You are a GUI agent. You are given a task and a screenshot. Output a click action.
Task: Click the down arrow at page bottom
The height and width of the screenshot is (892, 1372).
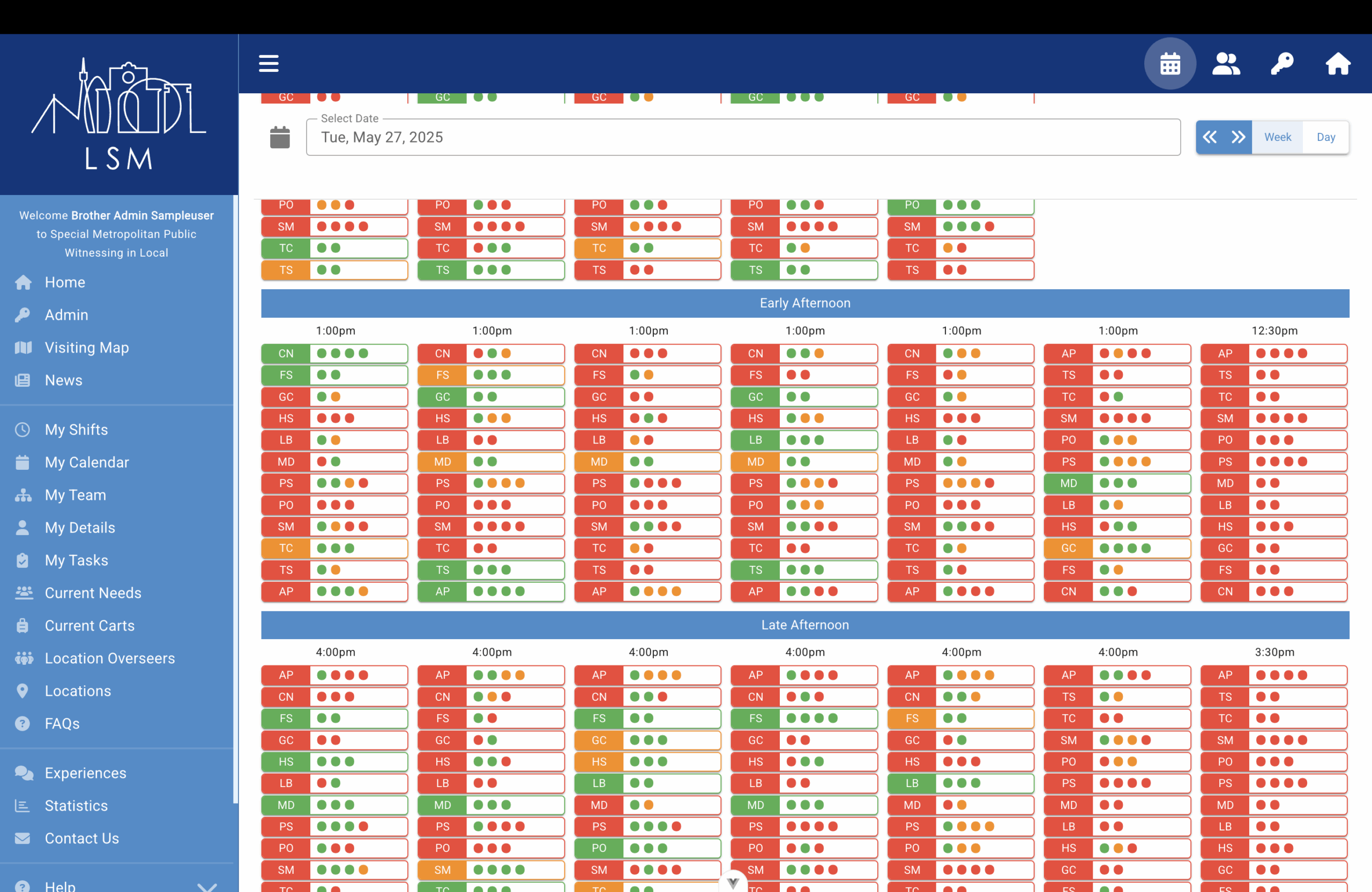tap(733, 882)
